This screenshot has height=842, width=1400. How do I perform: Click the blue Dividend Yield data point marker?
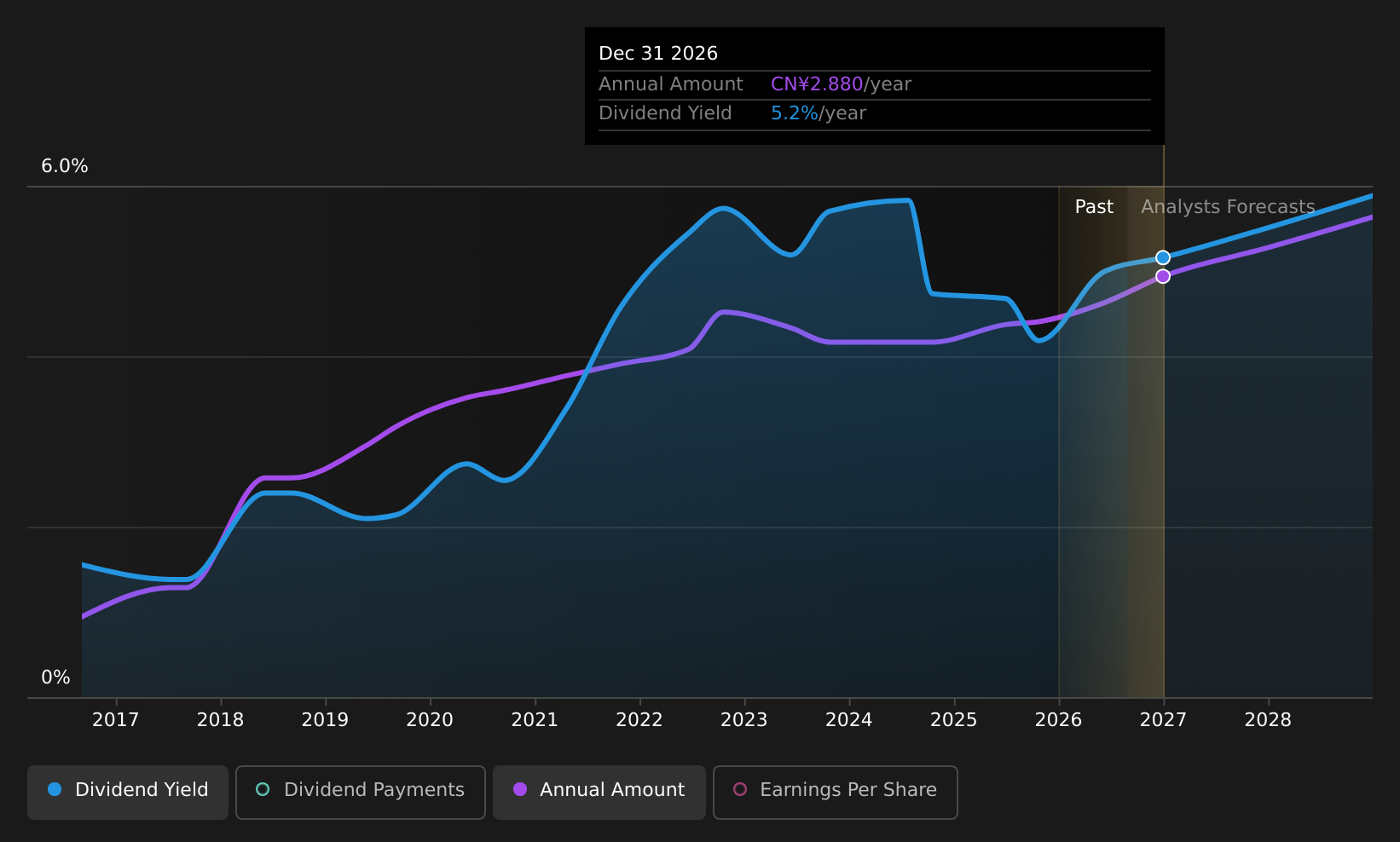1163,257
